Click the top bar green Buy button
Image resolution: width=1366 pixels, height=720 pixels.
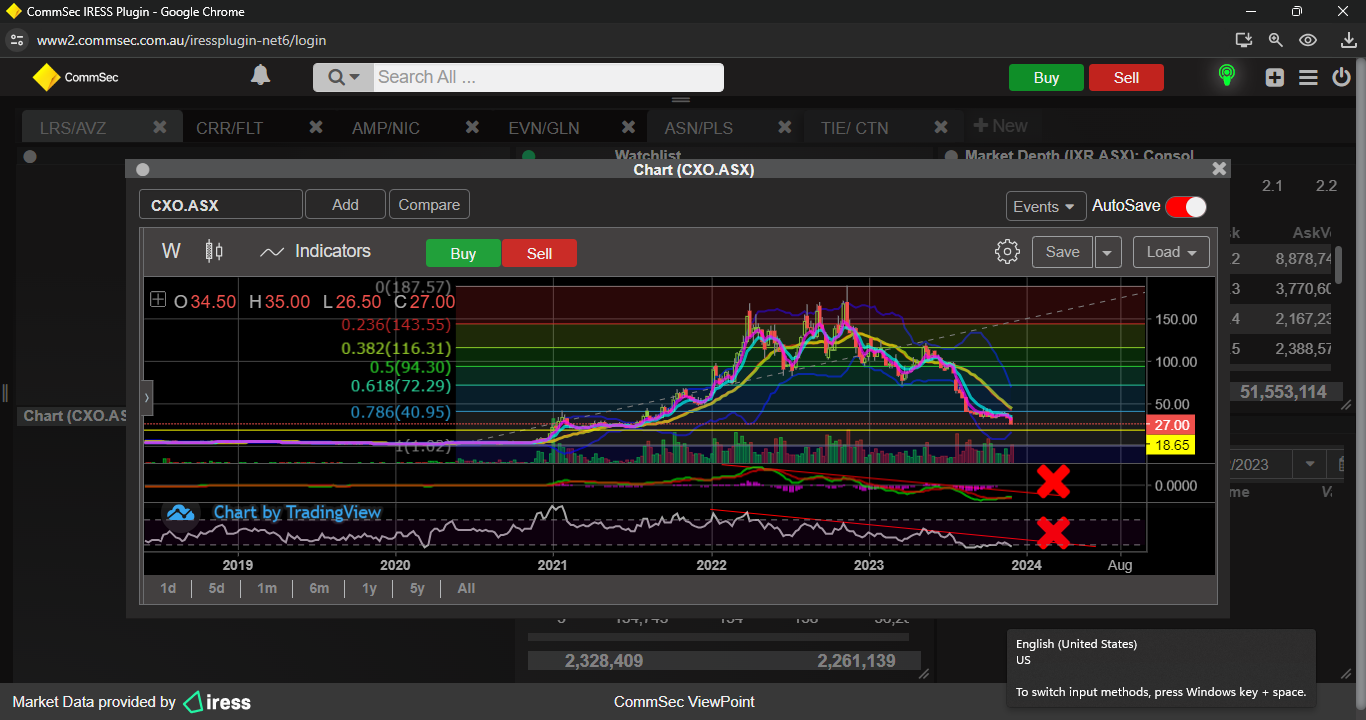(x=1046, y=78)
